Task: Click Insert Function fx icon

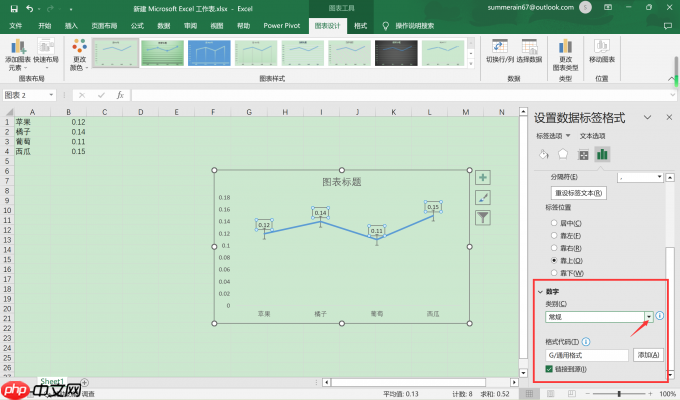Action: click(120, 95)
